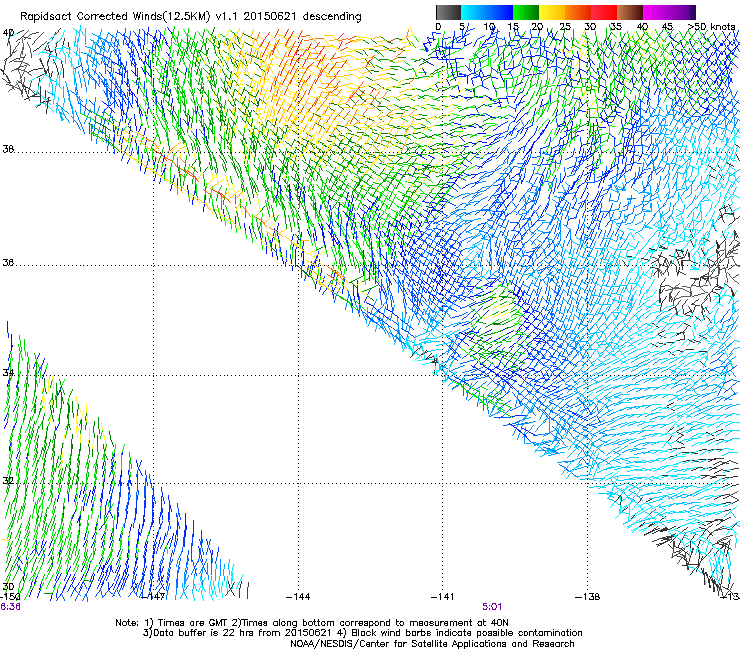Click the yellow 20-25 knots color segment
Screen dimensions: 740x650
(552, 12)
